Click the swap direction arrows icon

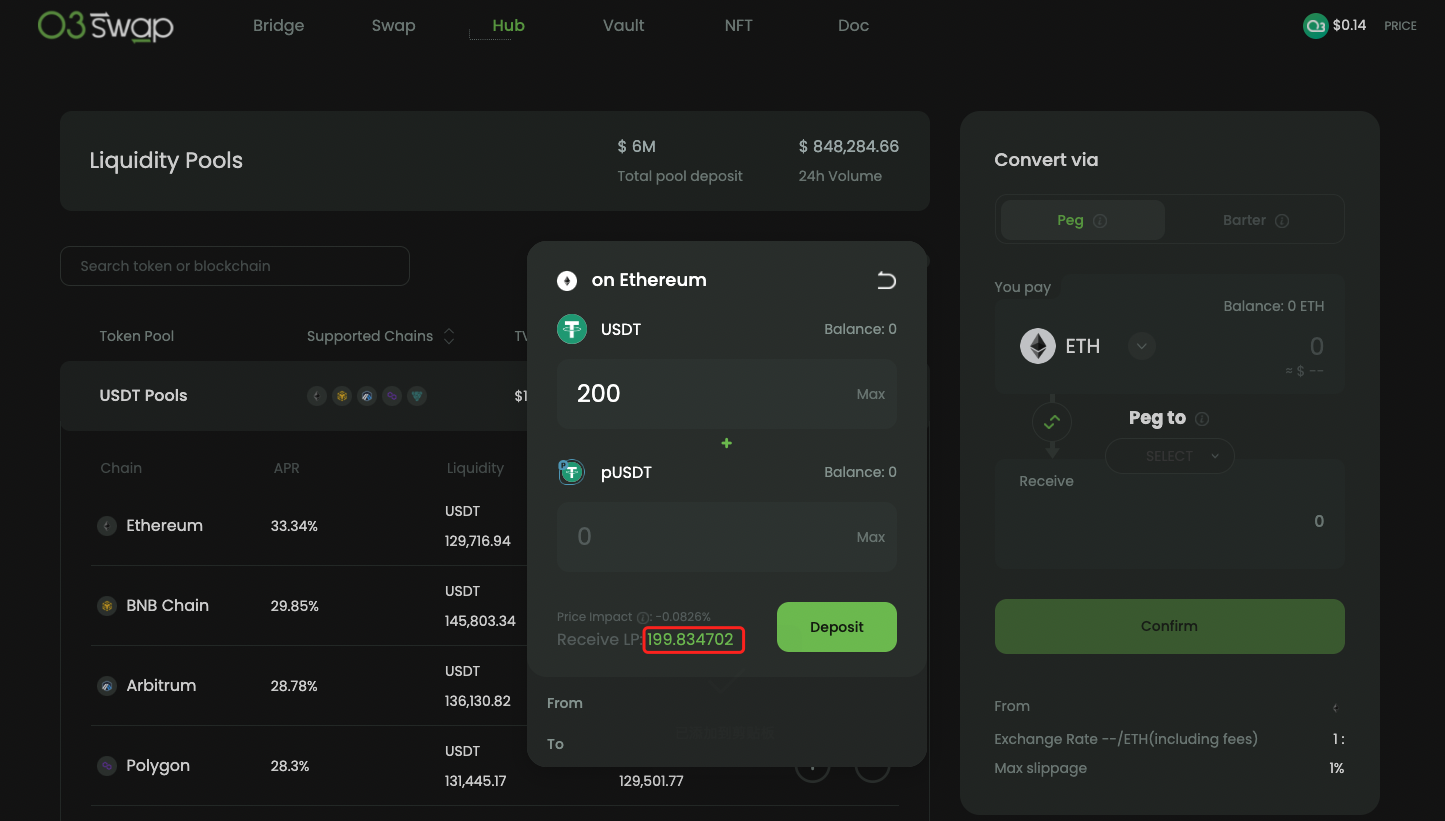(x=1051, y=422)
